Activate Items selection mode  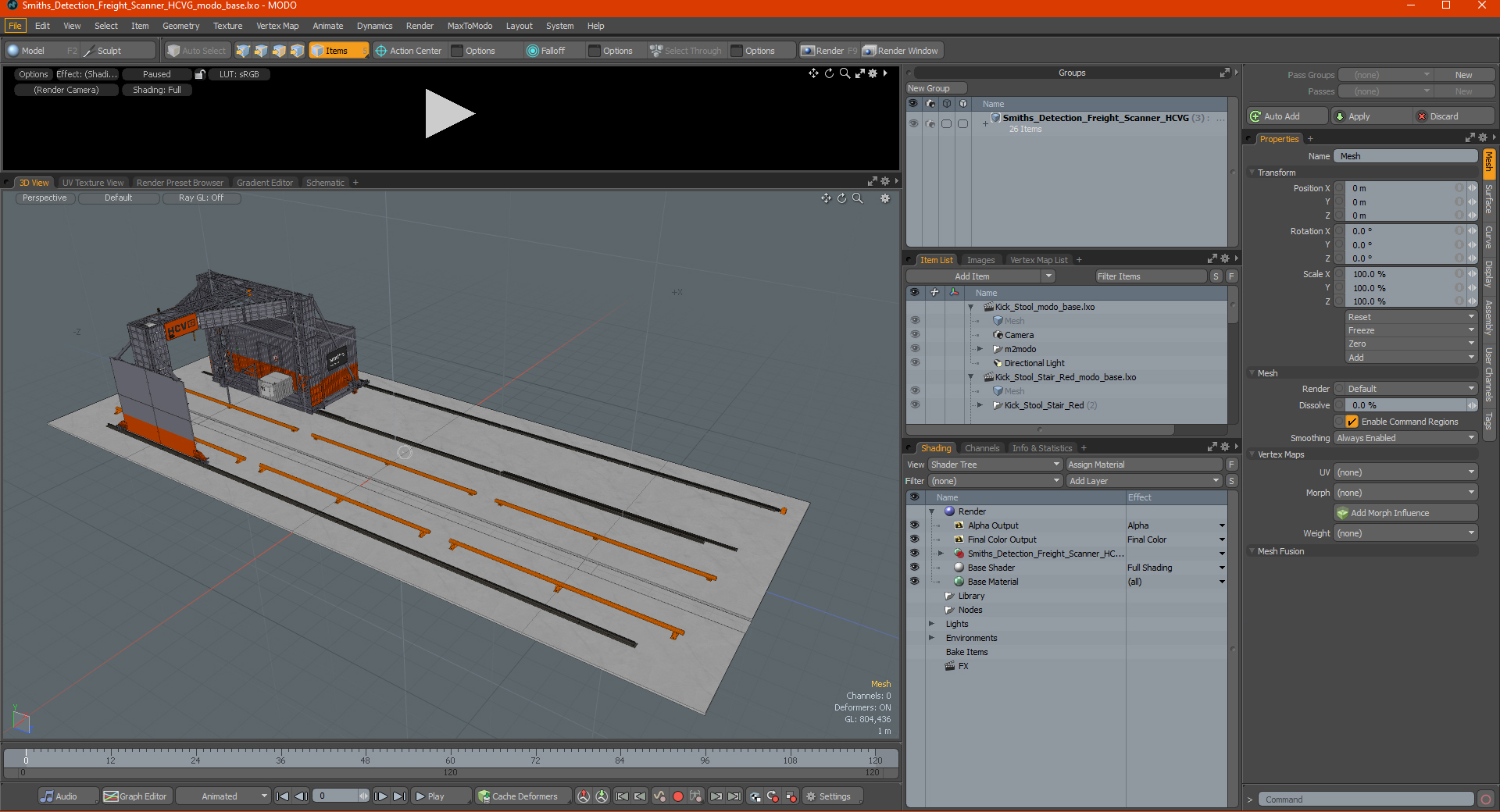click(338, 51)
